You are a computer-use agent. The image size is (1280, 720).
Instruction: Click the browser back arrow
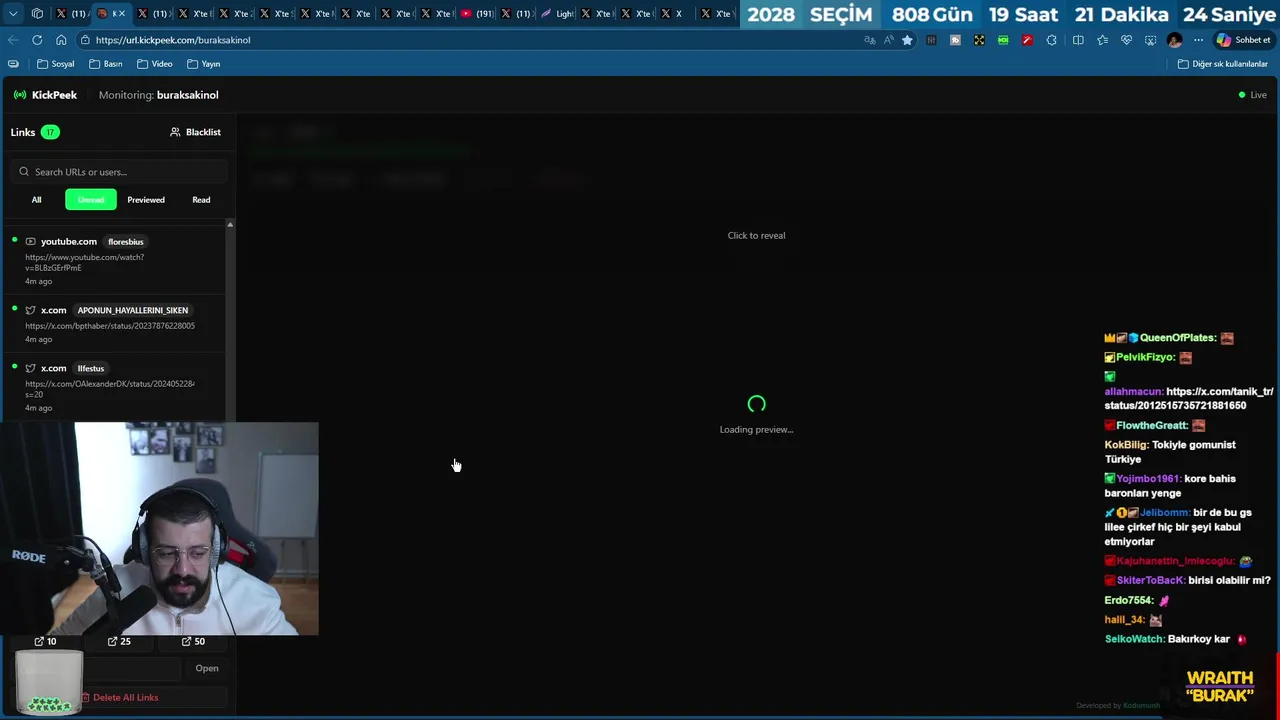tap(13, 40)
